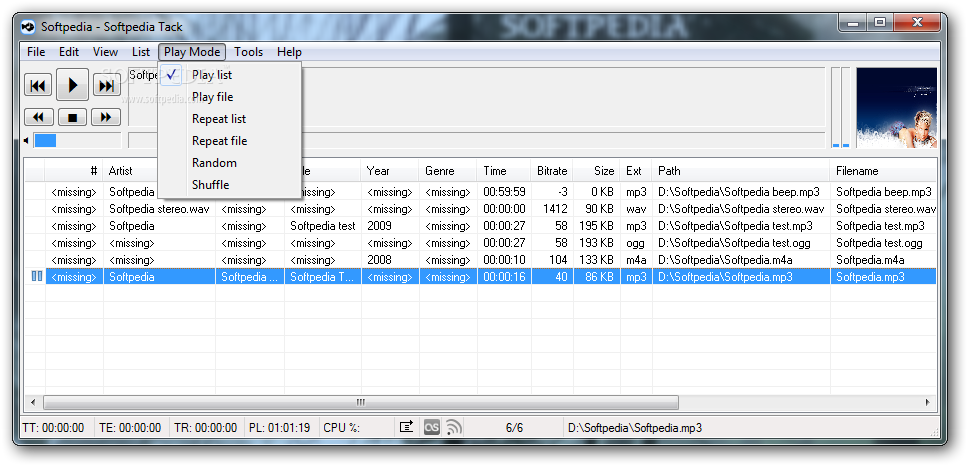Screen dimensions: 968x466
Task: Select Shuffle play mode
Action: click(210, 185)
